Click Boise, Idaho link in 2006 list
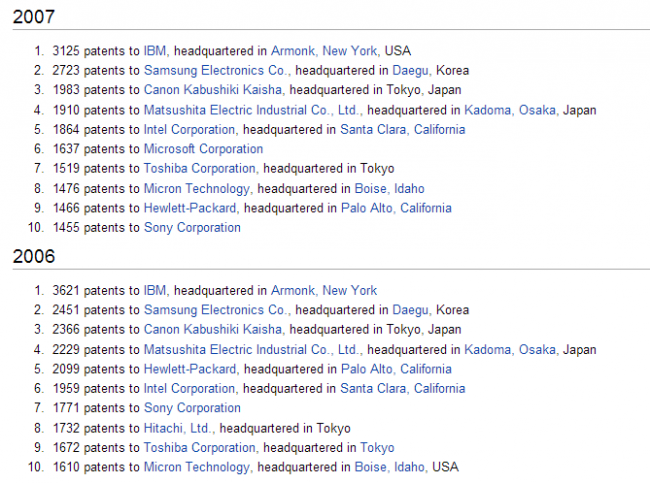650x483 pixels. click(390, 467)
